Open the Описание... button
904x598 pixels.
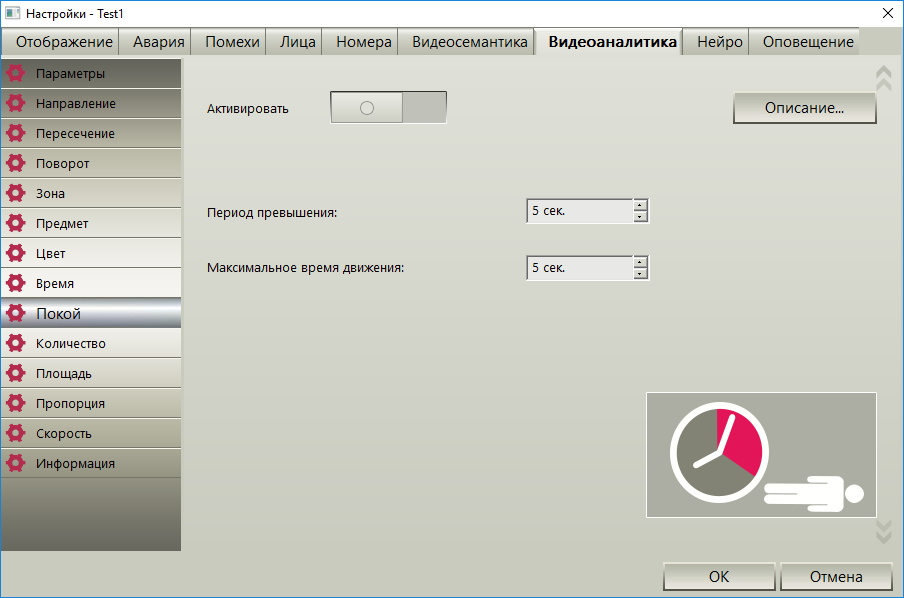tap(804, 108)
